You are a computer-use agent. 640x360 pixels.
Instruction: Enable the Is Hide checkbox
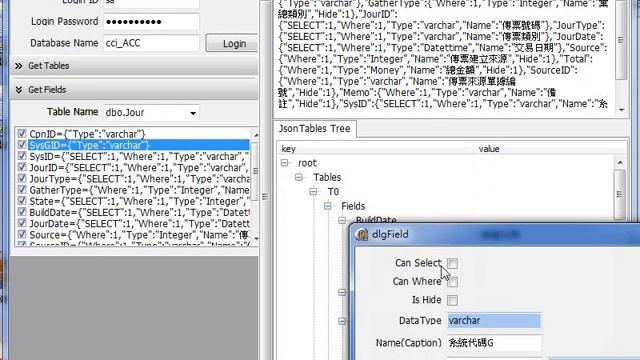click(x=452, y=300)
